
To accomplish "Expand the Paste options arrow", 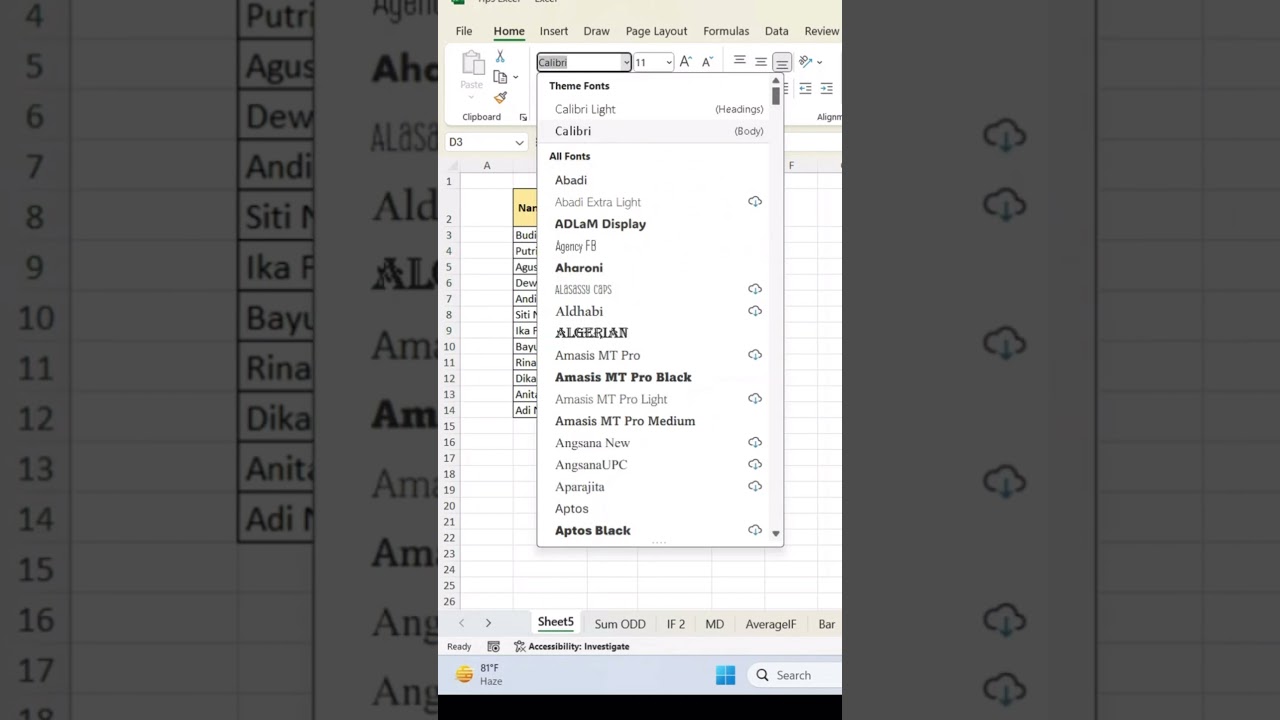I will (x=472, y=98).
